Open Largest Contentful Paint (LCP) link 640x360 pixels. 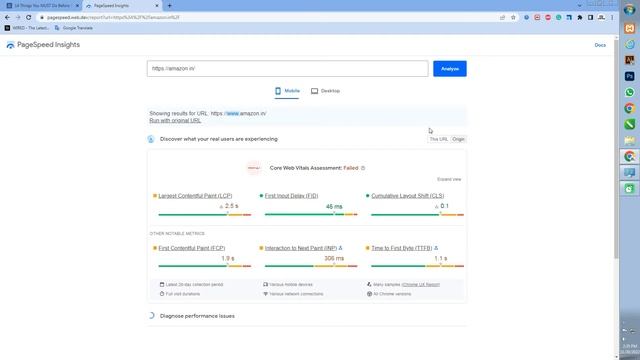195,196
